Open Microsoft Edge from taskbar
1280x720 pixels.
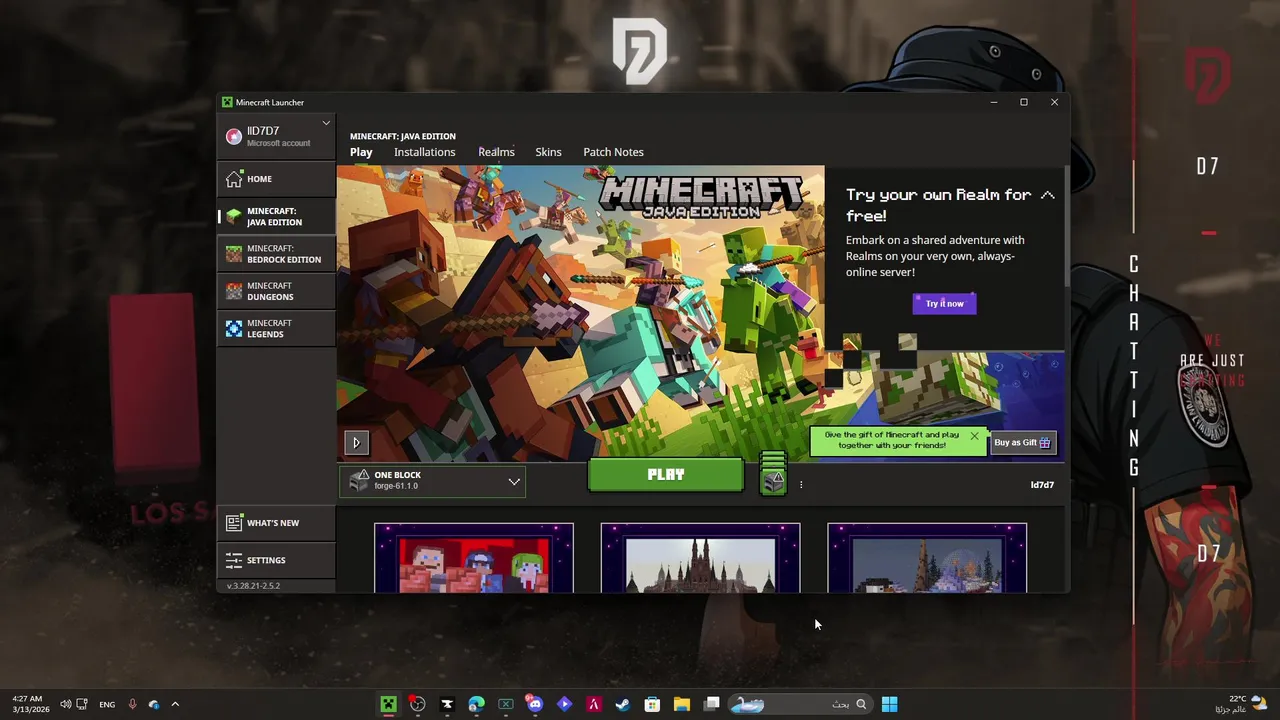476,704
